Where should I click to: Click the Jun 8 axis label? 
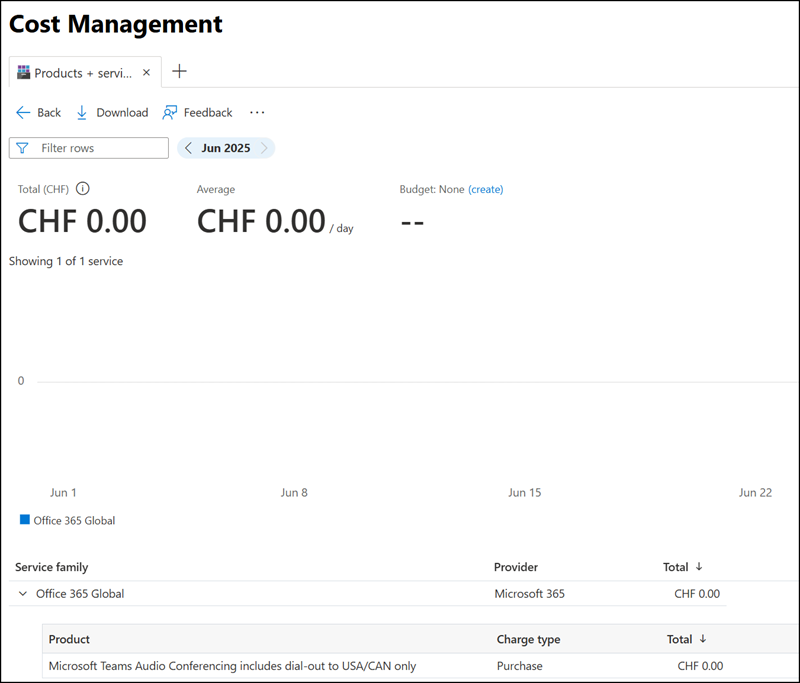[294, 492]
